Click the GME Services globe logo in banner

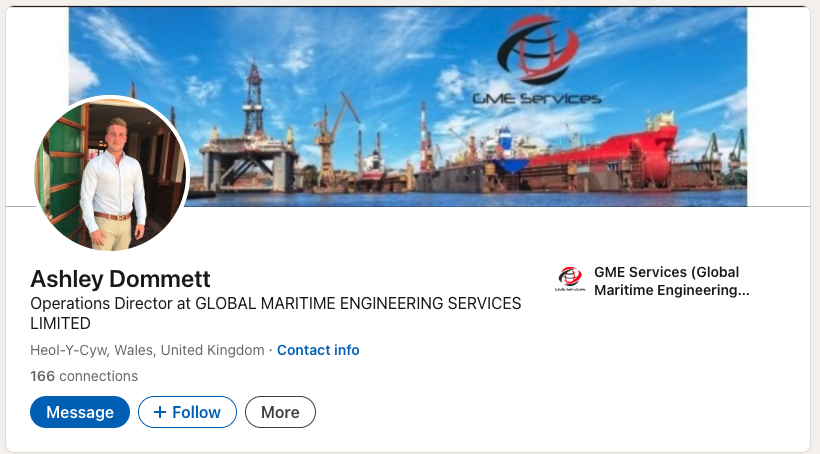538,50
